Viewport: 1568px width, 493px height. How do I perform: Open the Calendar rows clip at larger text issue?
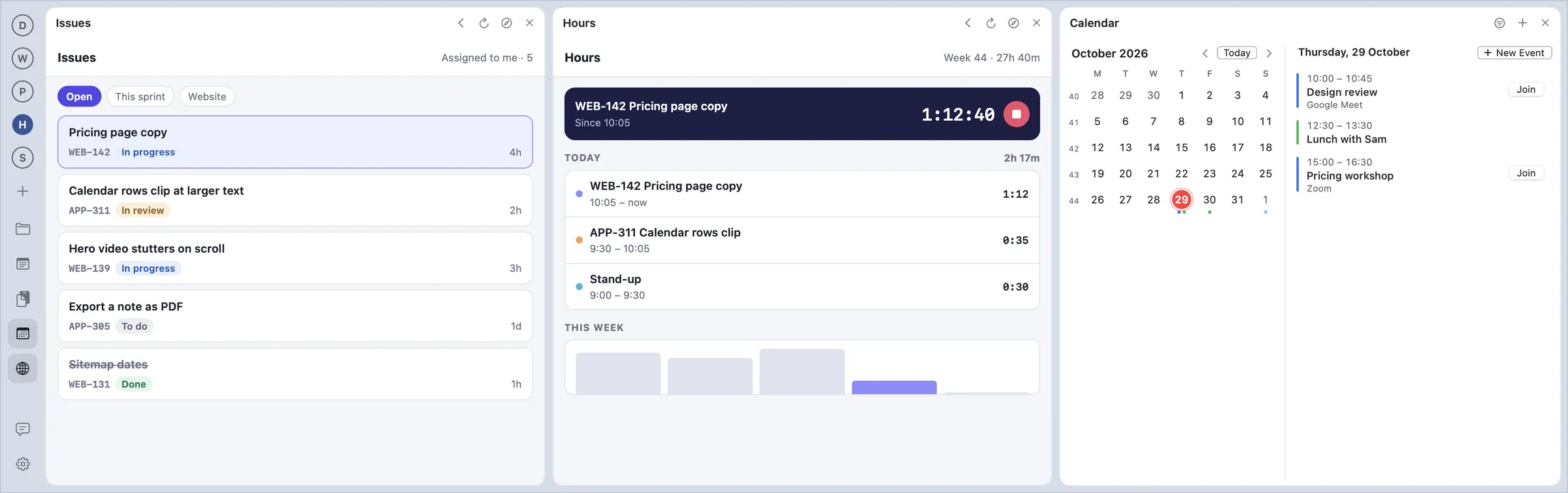point(295,200)
